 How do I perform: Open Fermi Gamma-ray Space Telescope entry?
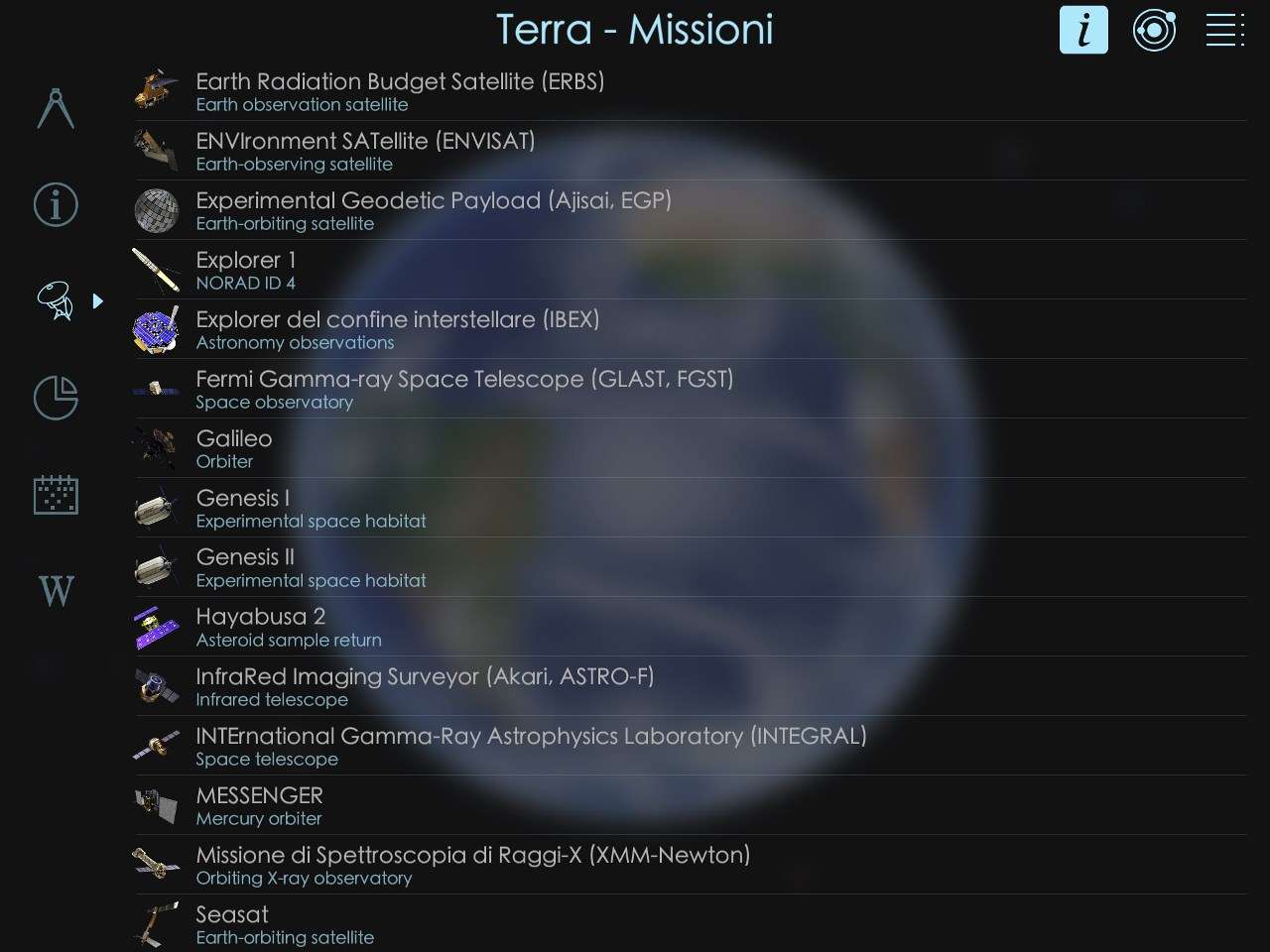point(464,379)
